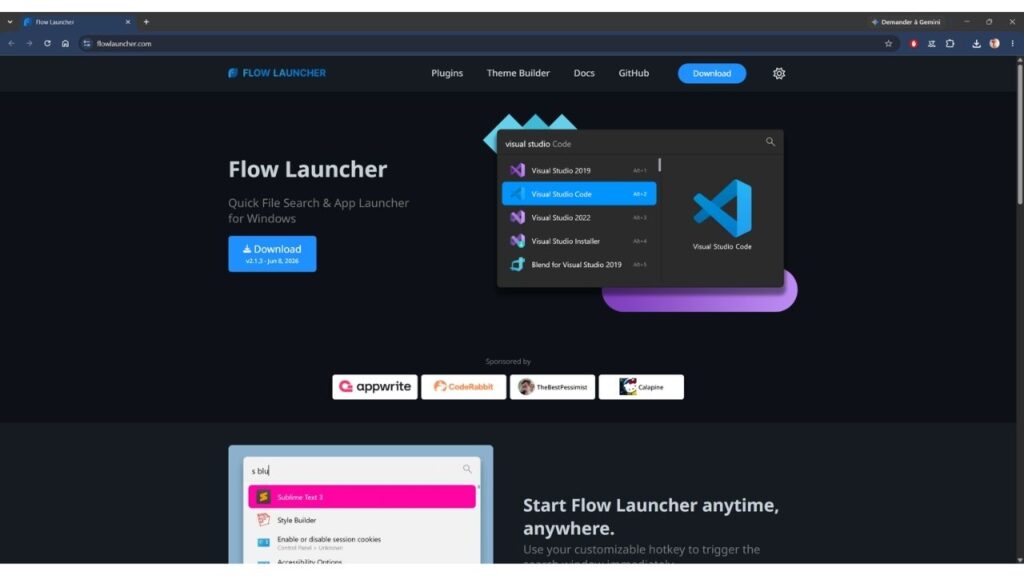Click 'Blend for Visual Studio 2019' text
Viewport: 1024px width, 576px height.
click(576, 264)
